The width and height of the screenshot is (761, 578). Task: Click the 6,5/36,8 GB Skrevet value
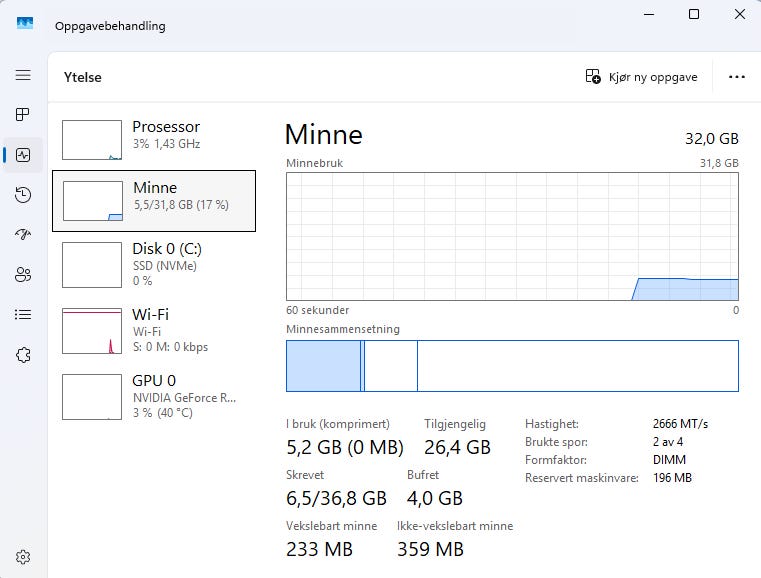[336, 498]
